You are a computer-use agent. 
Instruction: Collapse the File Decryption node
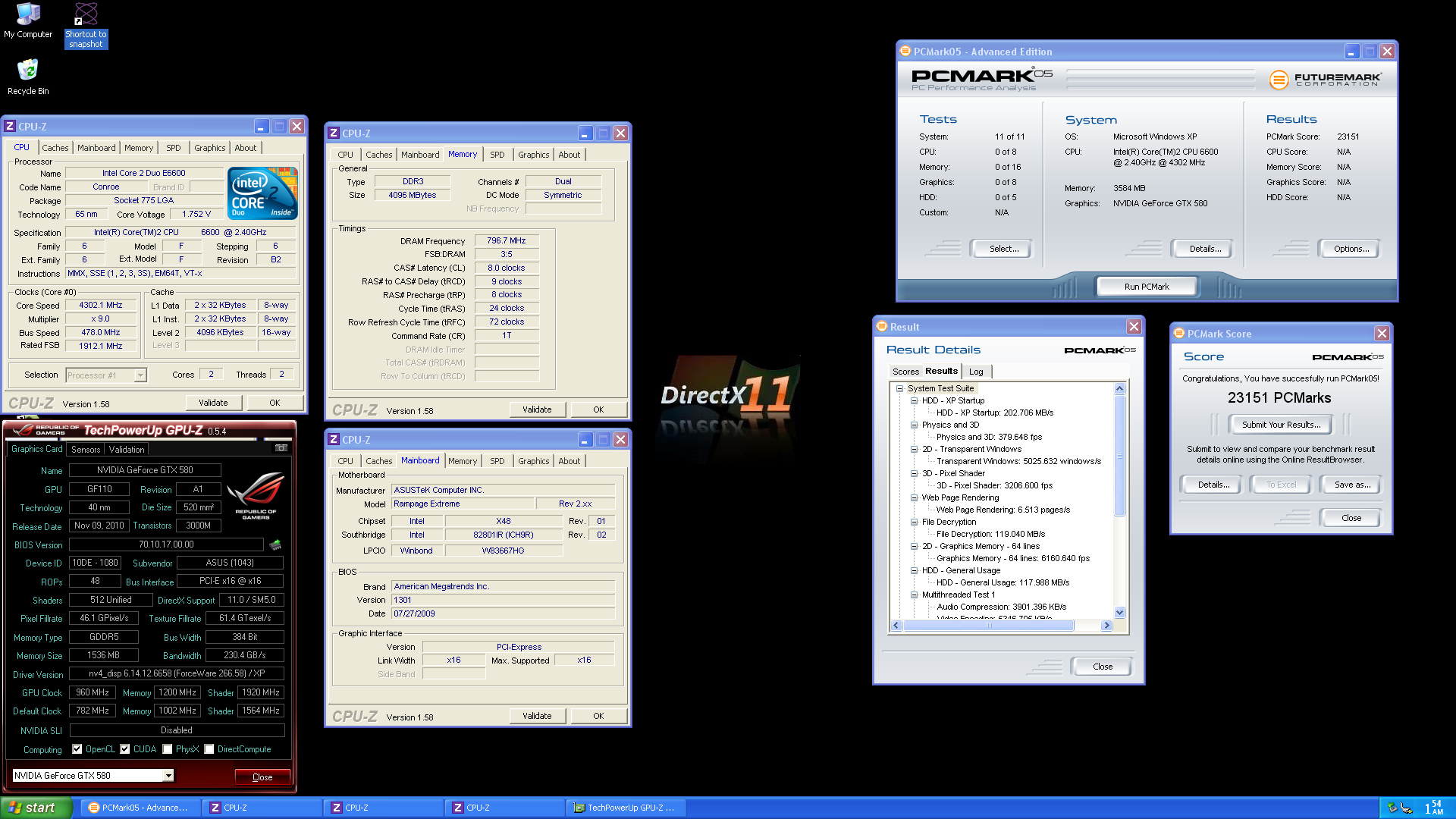coord(915,522)
